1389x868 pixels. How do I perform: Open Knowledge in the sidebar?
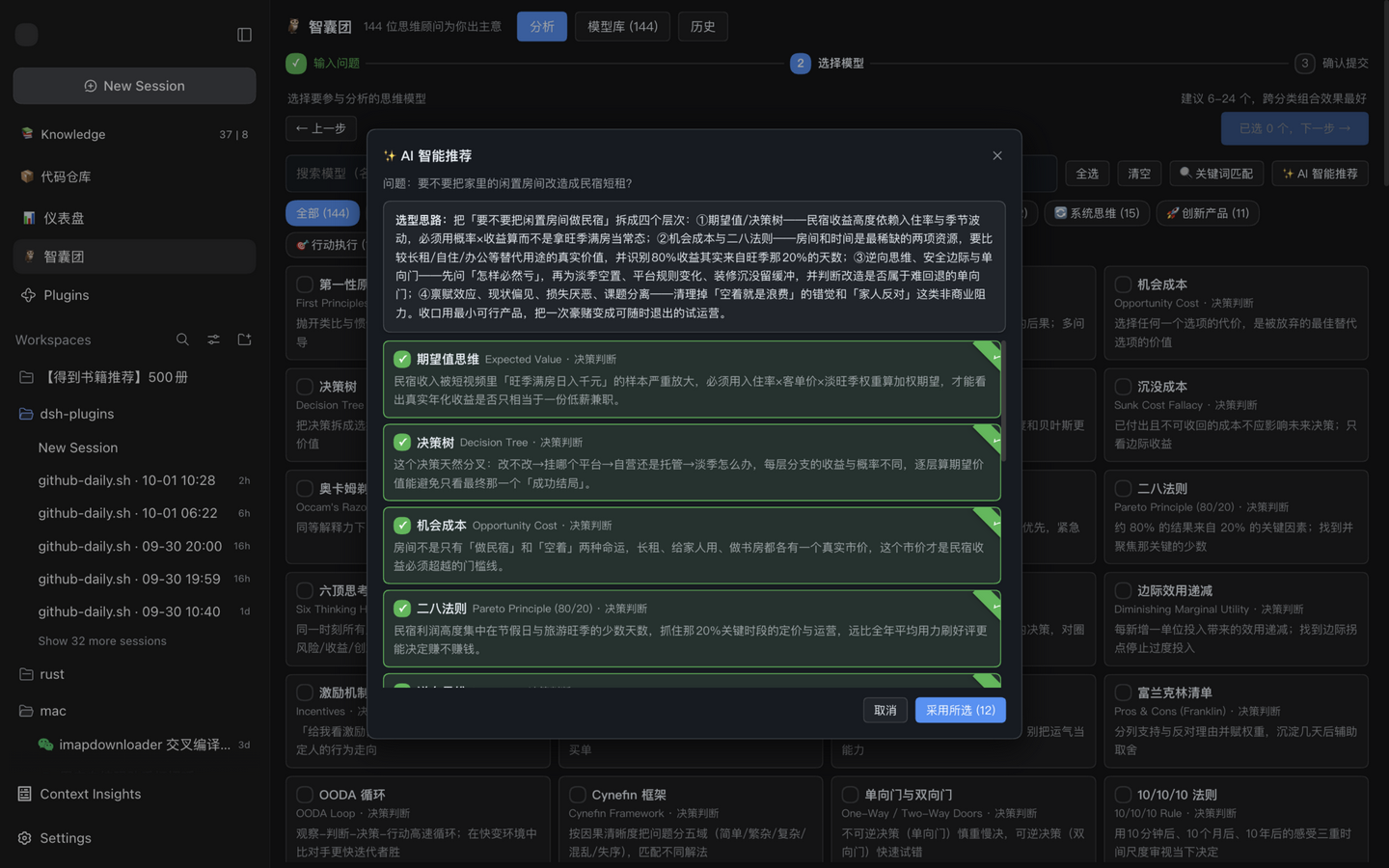(134, 134)
